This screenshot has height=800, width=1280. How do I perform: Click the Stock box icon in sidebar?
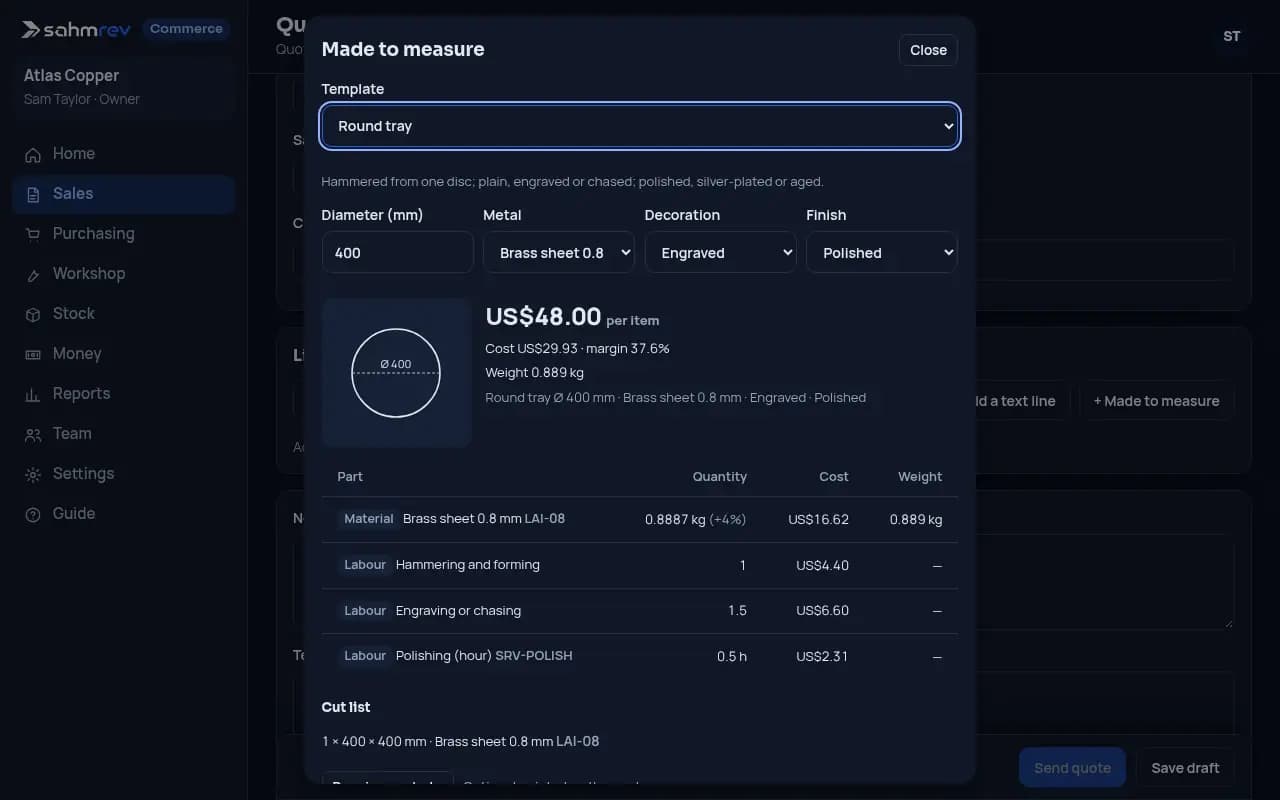click(x=33, y=314)
